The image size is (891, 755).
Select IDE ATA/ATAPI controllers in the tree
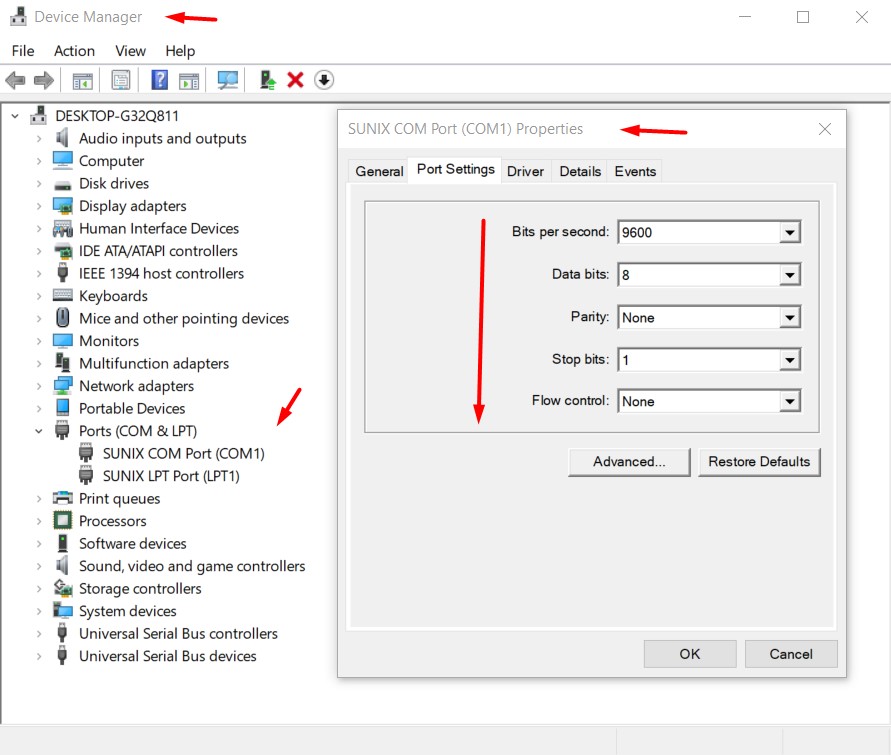click(158, 251)
